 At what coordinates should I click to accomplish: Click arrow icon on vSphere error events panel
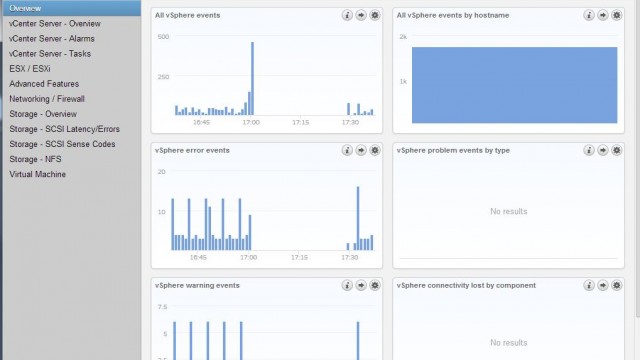pos(361,150)
